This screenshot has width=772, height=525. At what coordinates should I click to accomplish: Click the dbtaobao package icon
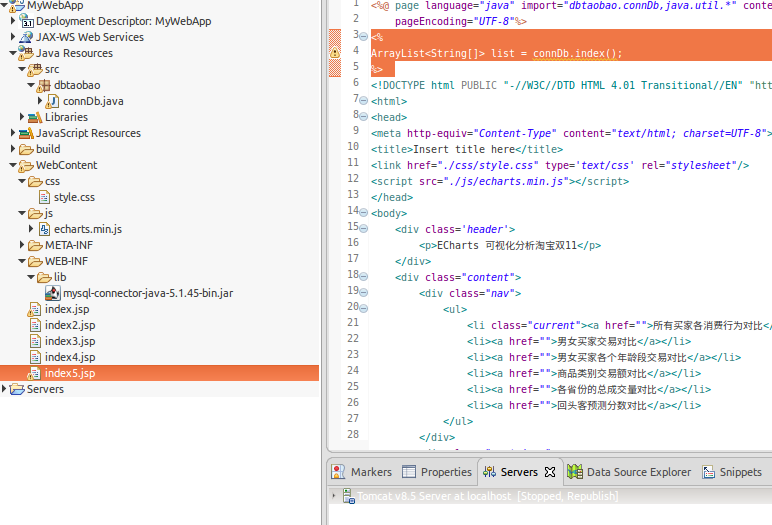pos(44,85)
